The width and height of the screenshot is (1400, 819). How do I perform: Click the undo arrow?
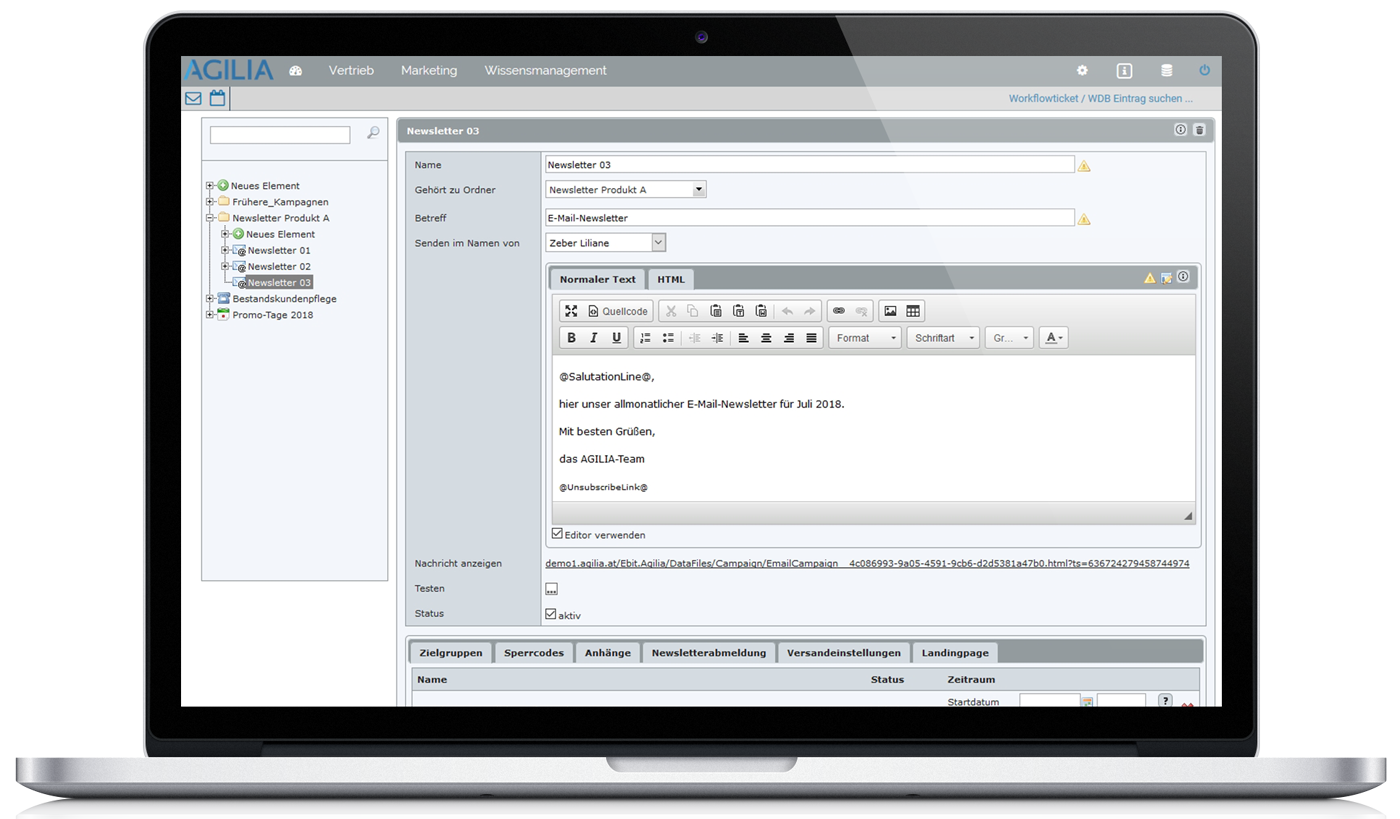click(788, 311)
